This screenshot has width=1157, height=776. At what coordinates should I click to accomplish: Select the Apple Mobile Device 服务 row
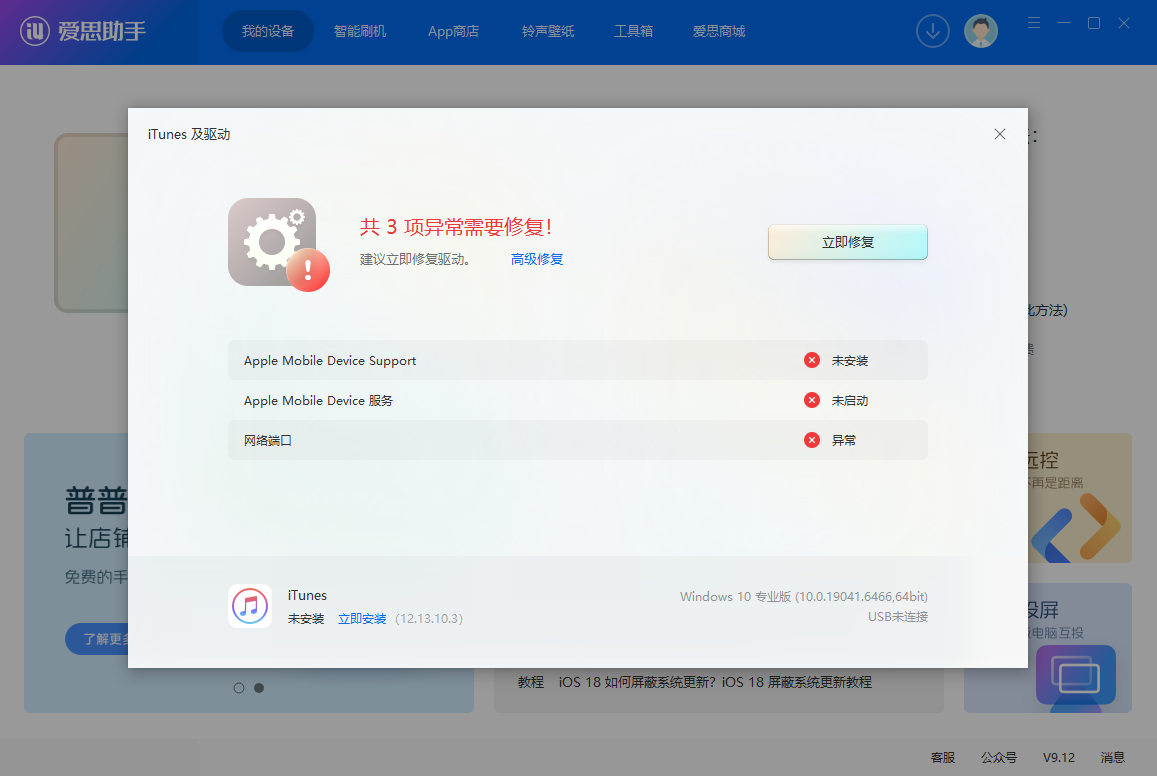pos(578,400)
